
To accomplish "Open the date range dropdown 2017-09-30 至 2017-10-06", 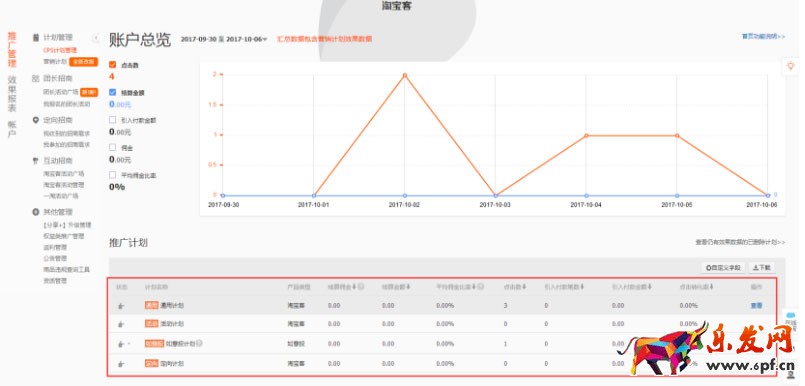I will tap(224, 39).
